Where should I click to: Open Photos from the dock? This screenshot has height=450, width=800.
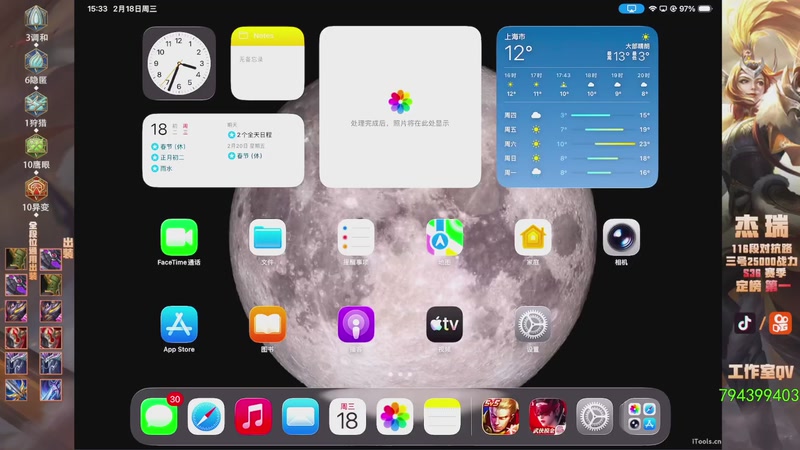[394, 417]
